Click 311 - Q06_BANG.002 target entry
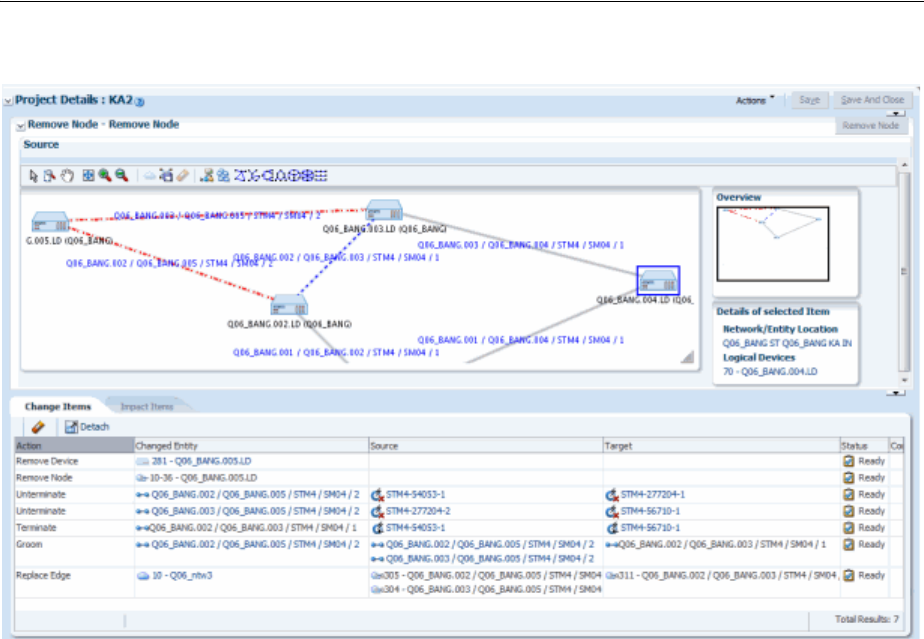924x639 pixels. coord(722,575)
